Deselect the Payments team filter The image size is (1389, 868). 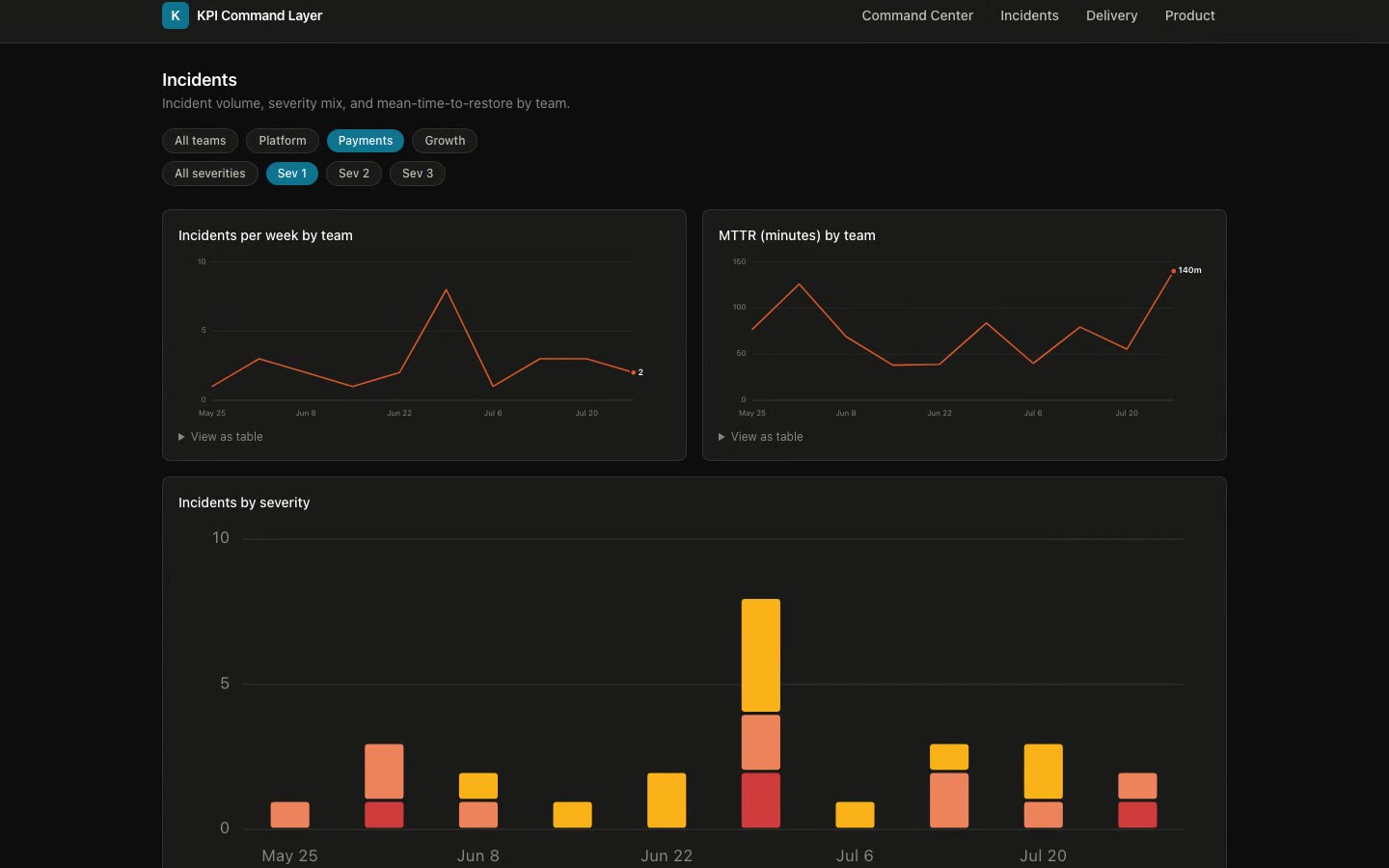tap(366, 141)
